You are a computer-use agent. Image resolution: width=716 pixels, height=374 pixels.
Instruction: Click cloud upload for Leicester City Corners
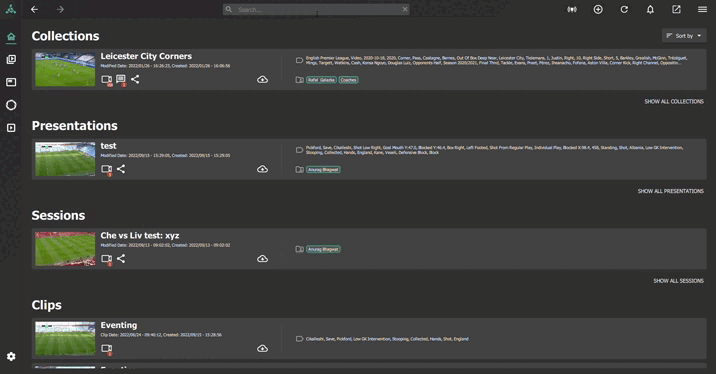(262, 79)
